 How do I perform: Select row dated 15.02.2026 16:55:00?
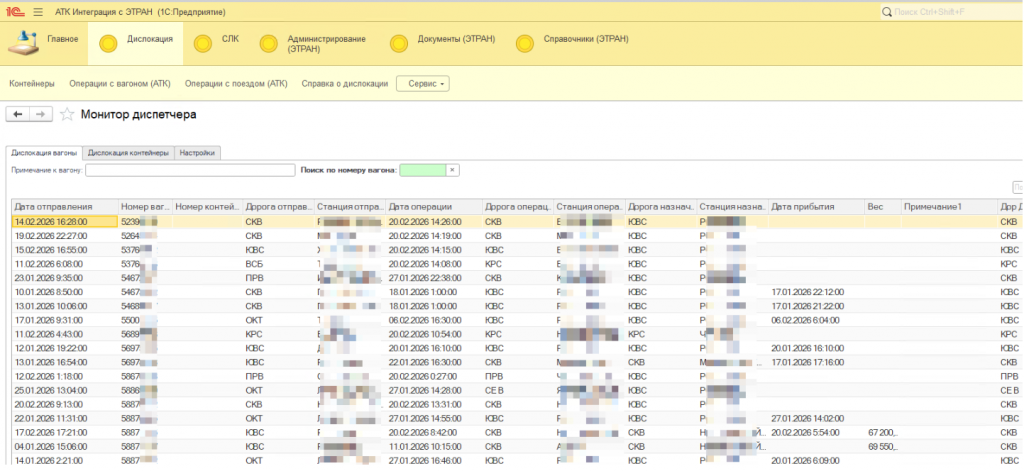coord(517,250)
